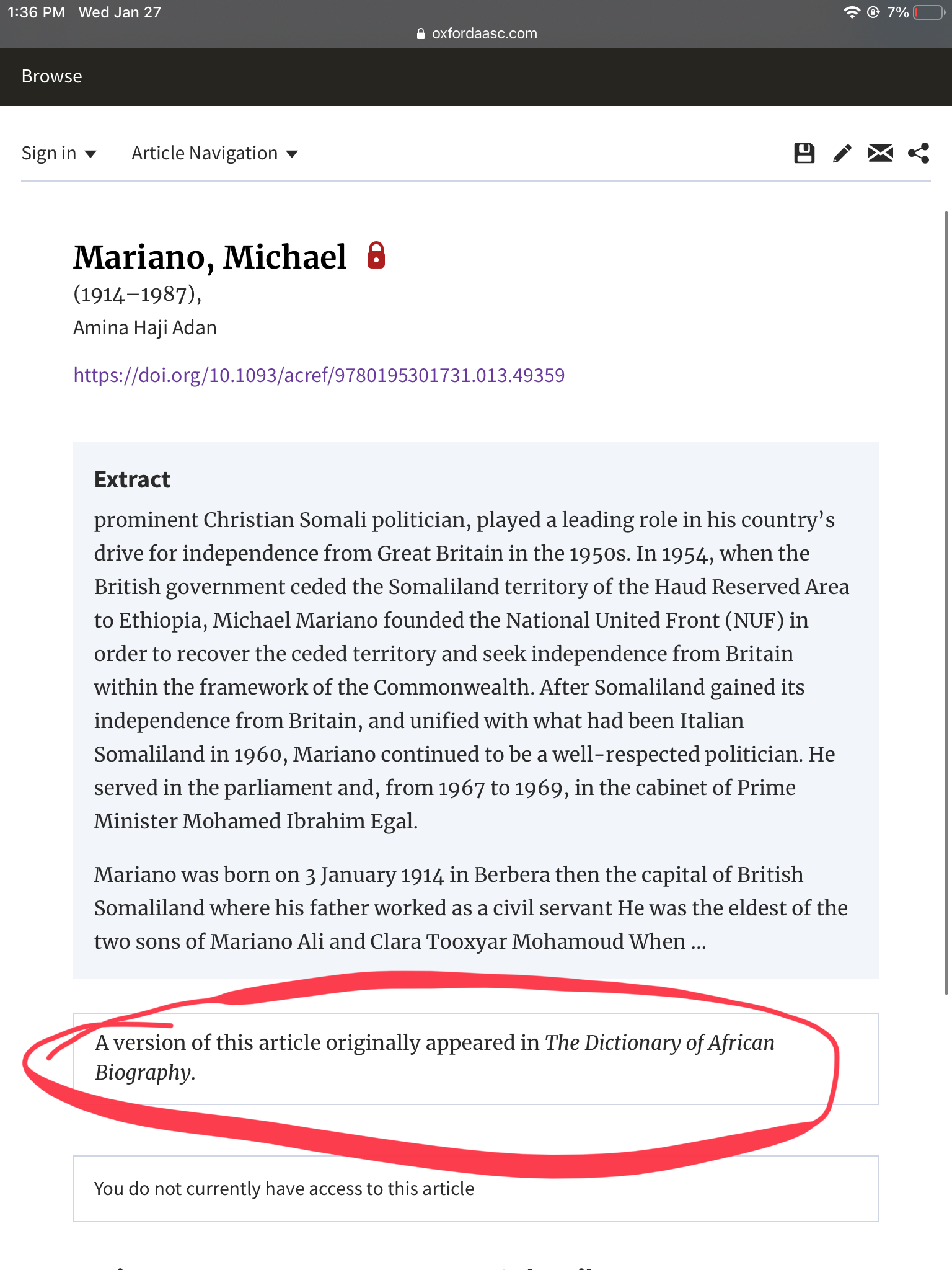
Task: Click the email envelope icon
Action: point(880,153)
